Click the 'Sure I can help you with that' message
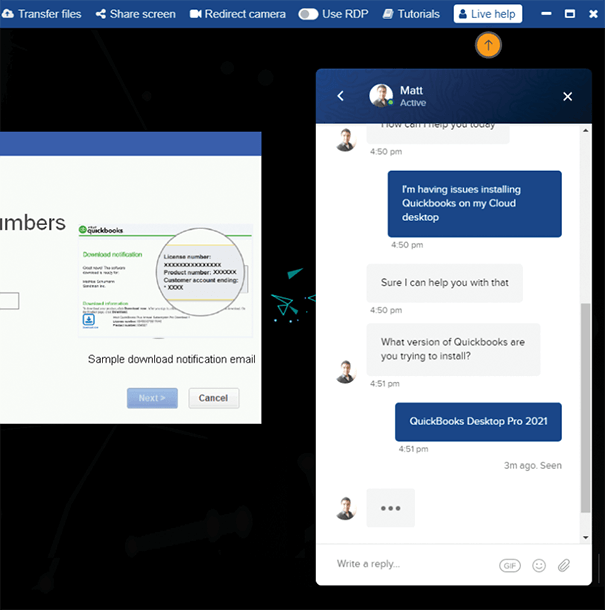Image resolution: width=605 pixels, height=610 pixels. pyautogui.click(x=444, y=283)
